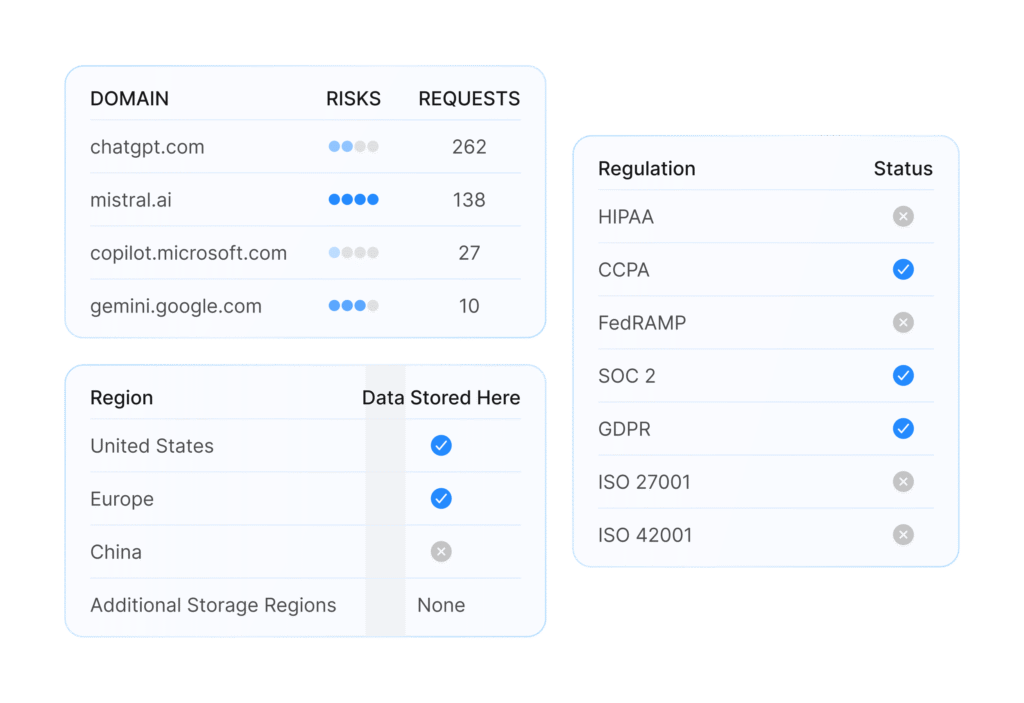Toggle the Europe data stored checkmark

[441, 499]
